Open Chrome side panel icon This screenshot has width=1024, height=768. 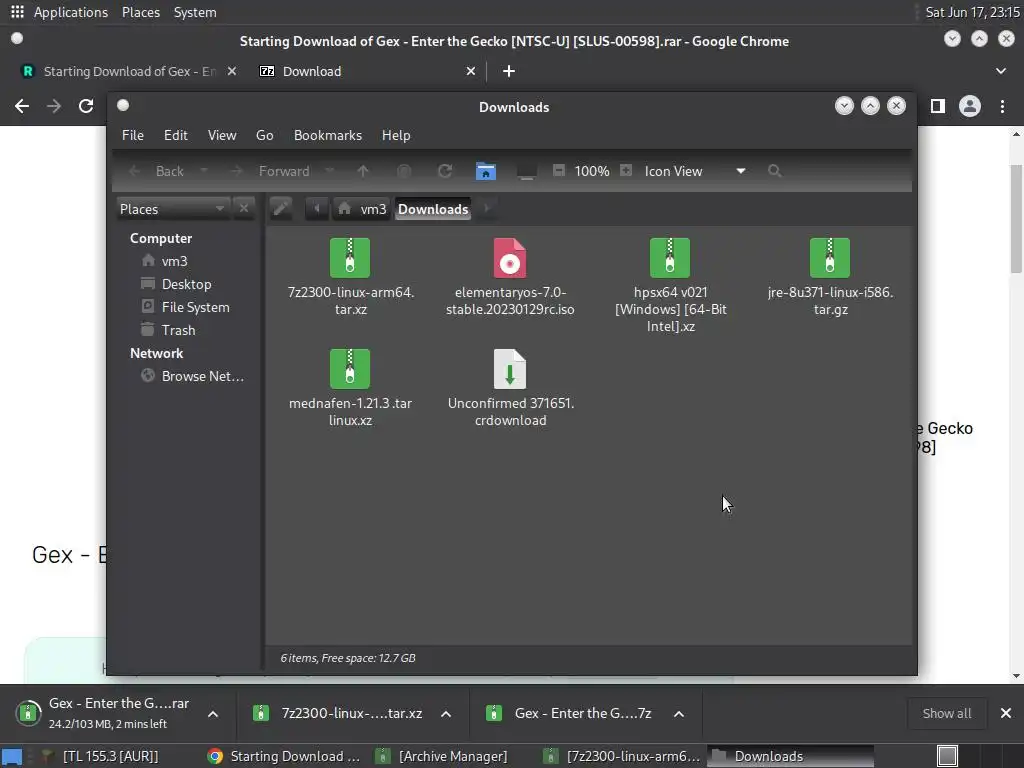pyautogui.click(x=938, y=106)
